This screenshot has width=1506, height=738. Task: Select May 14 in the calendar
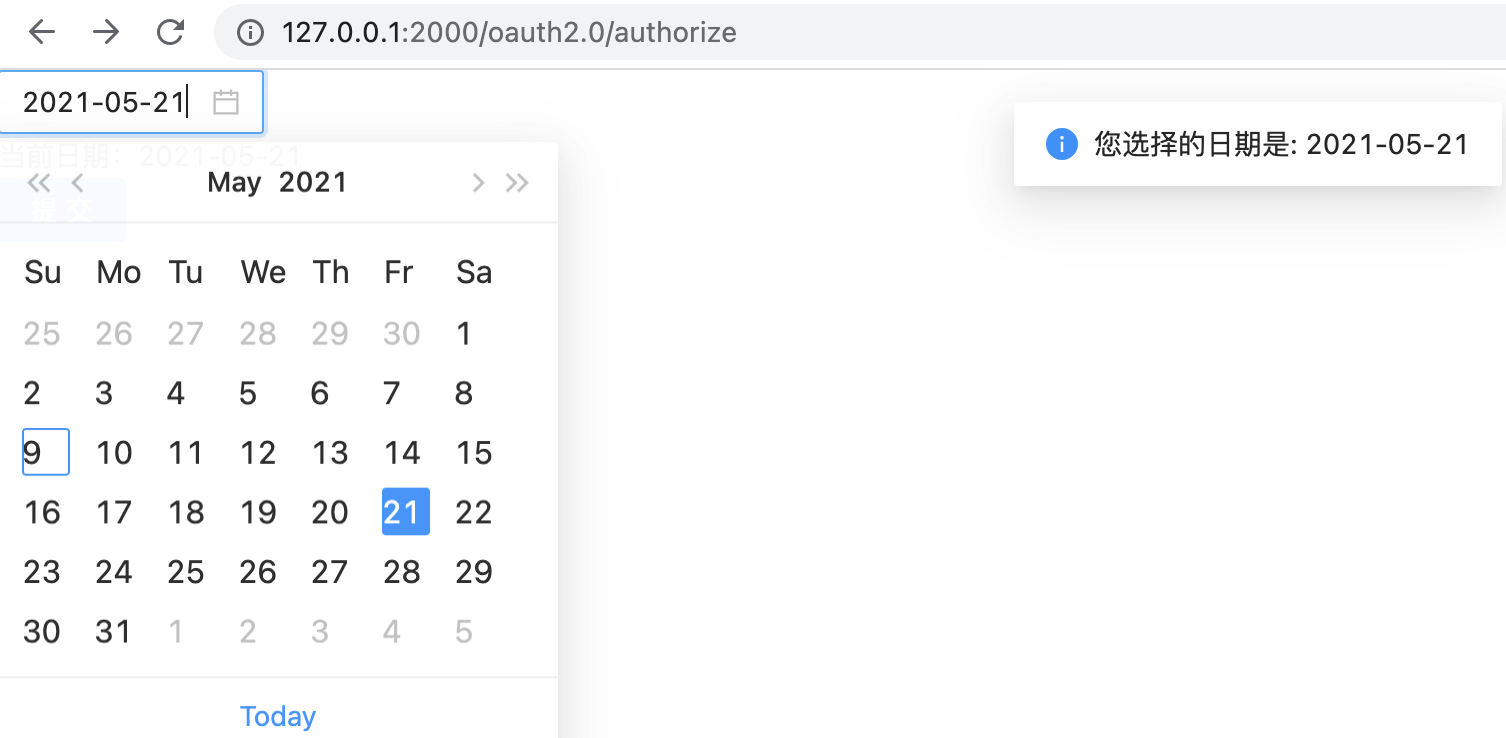pos(402,453)
